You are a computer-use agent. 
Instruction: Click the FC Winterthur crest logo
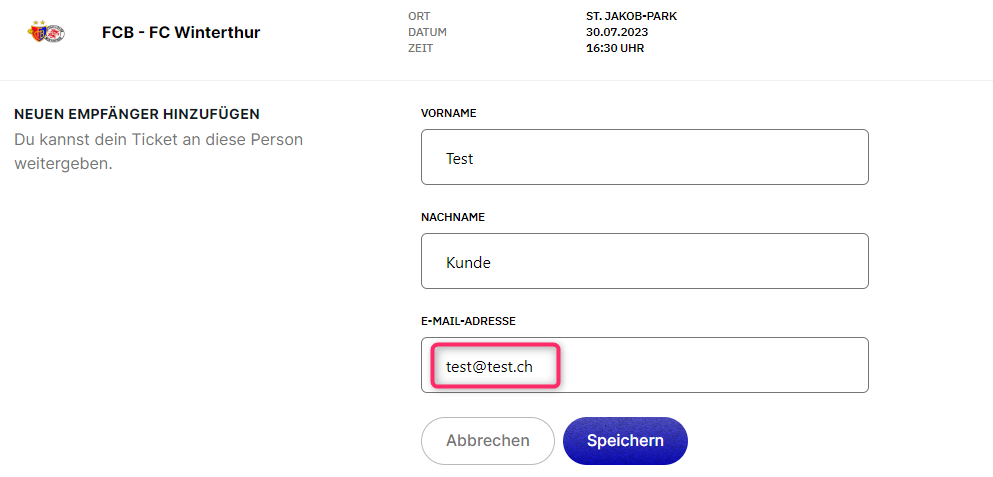[56, 34]
